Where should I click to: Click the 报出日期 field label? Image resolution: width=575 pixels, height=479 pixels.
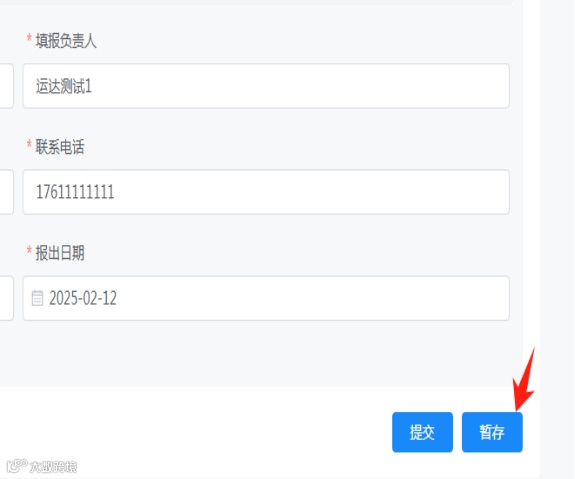coord(60,253)
